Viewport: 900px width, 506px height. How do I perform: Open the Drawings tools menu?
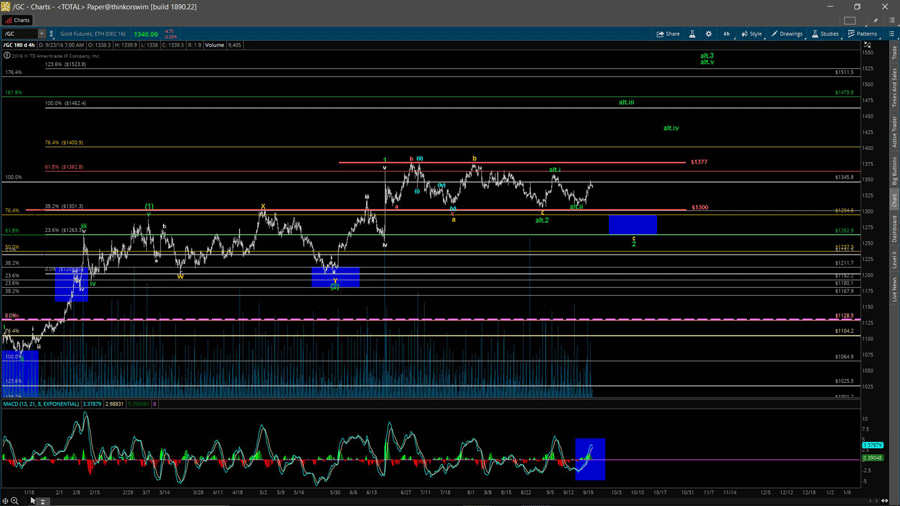[x=787, y=34]
